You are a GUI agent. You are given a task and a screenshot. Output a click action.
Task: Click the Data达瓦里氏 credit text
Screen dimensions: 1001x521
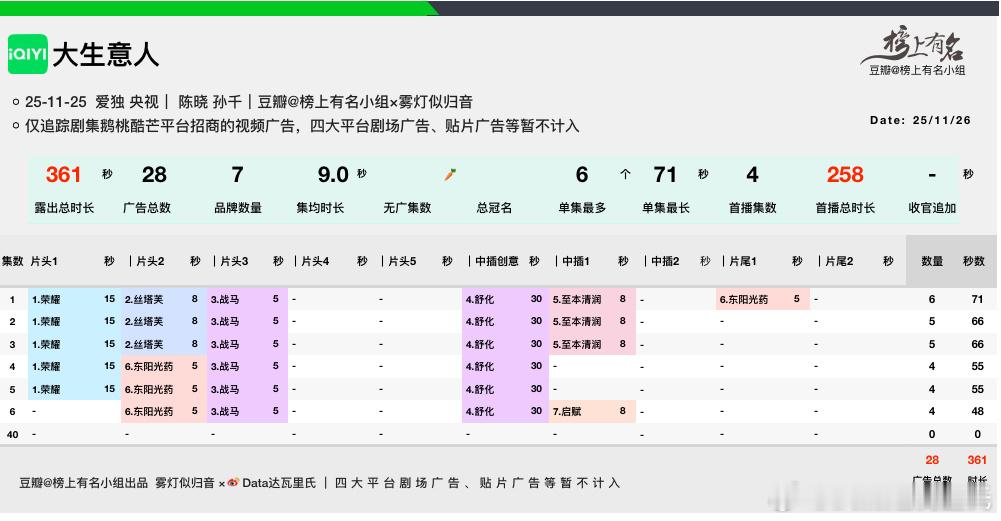coord(279,483)
